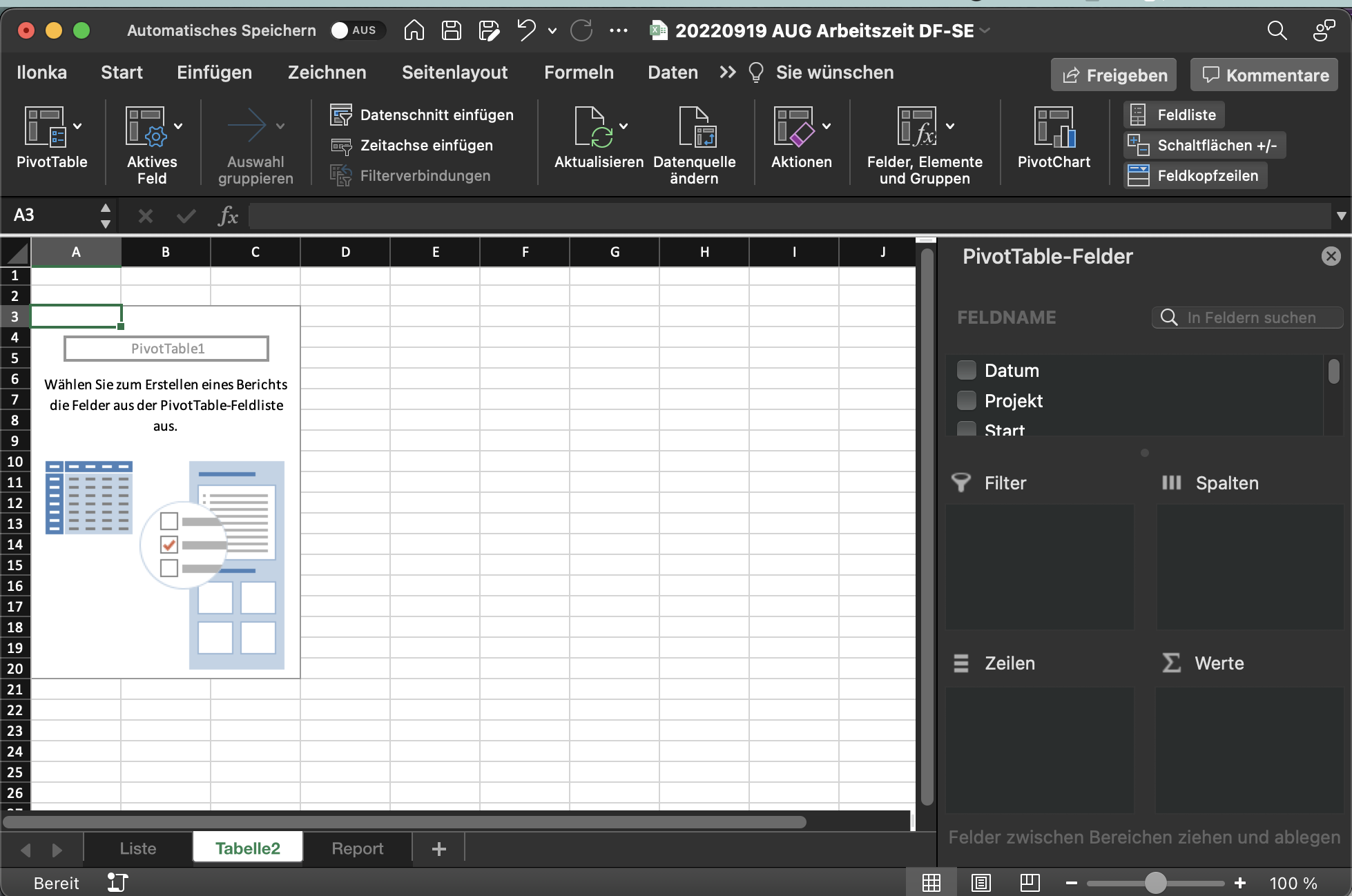
Task: Click Datenschnitt einfügen slicer icon
Action: click(341, 115)
